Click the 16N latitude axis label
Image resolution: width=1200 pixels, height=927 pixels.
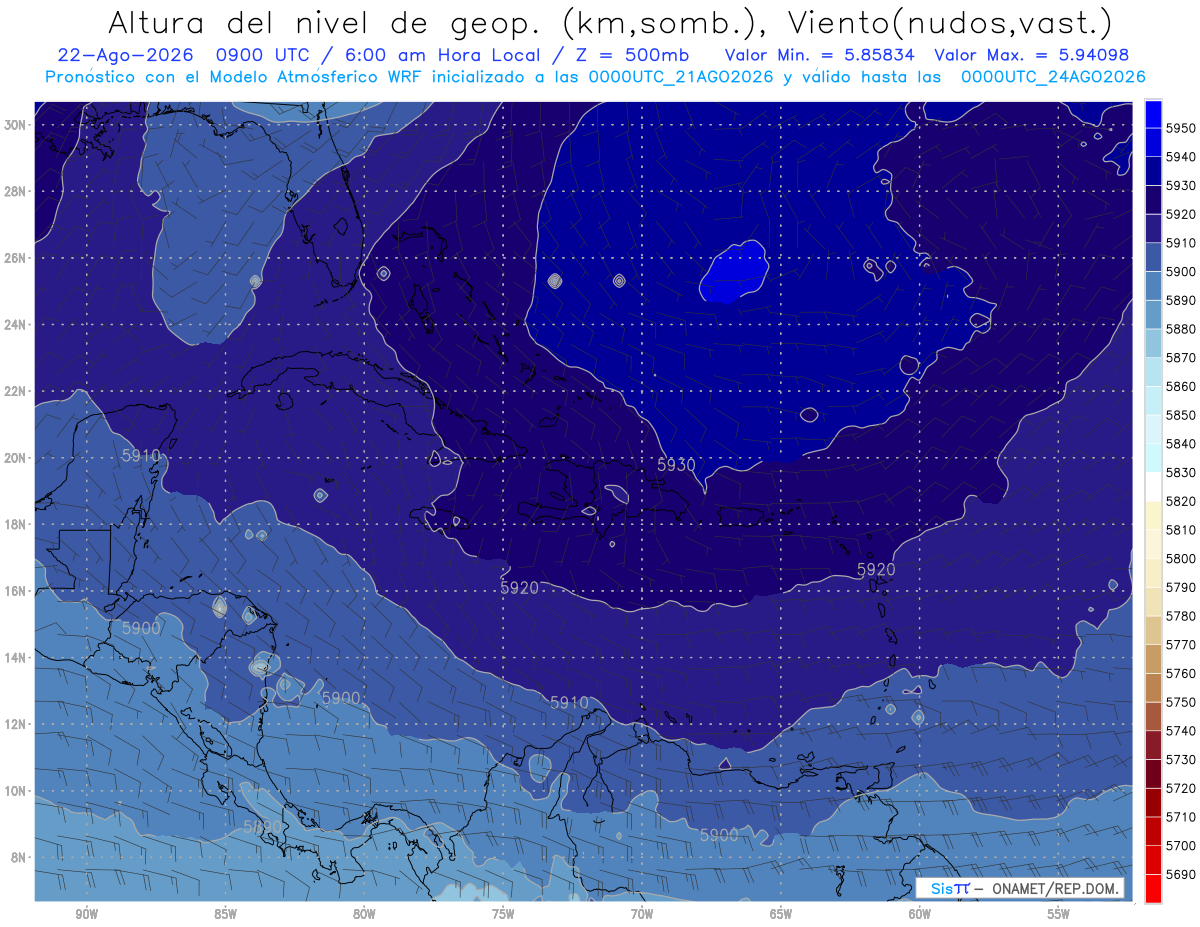[x=15, y=591]
